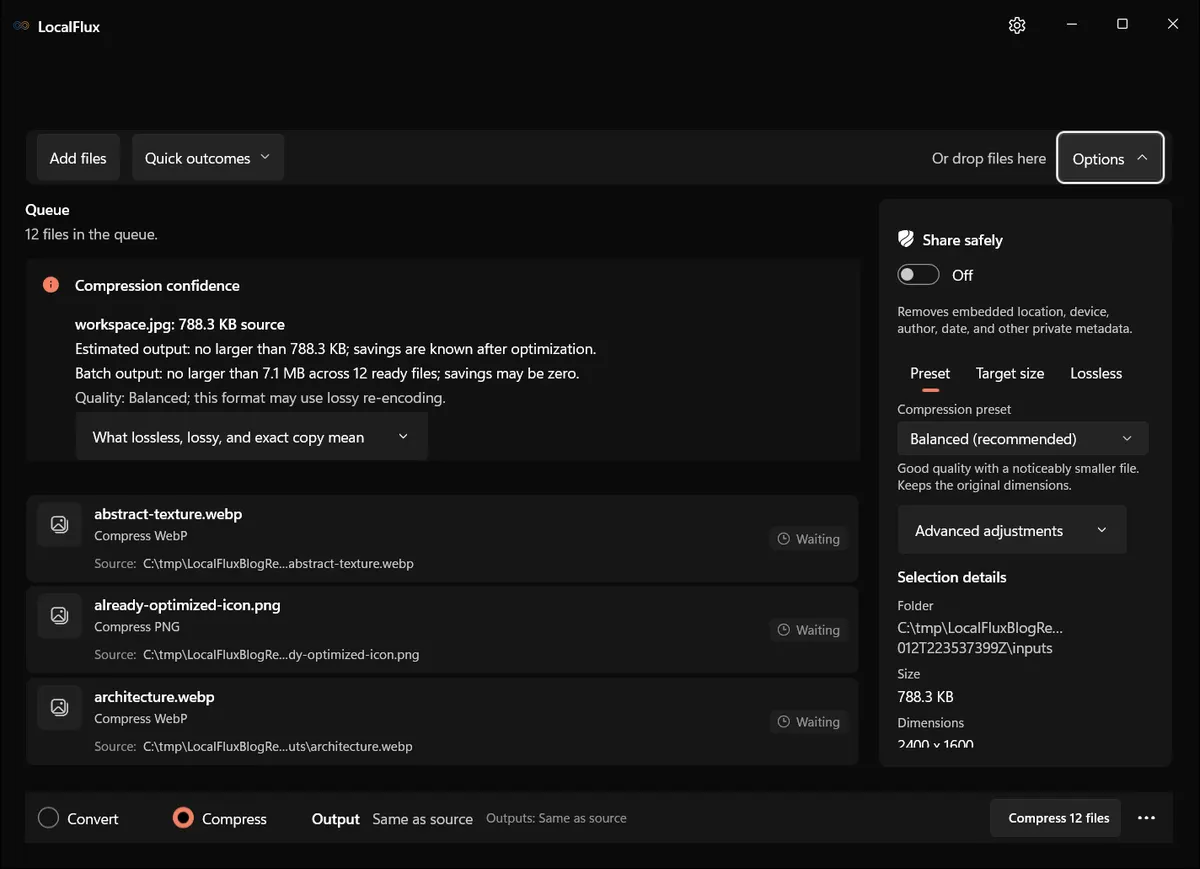Select the Compress radio button
This screenshot has height=869, width=1200.
click(183, 818)
